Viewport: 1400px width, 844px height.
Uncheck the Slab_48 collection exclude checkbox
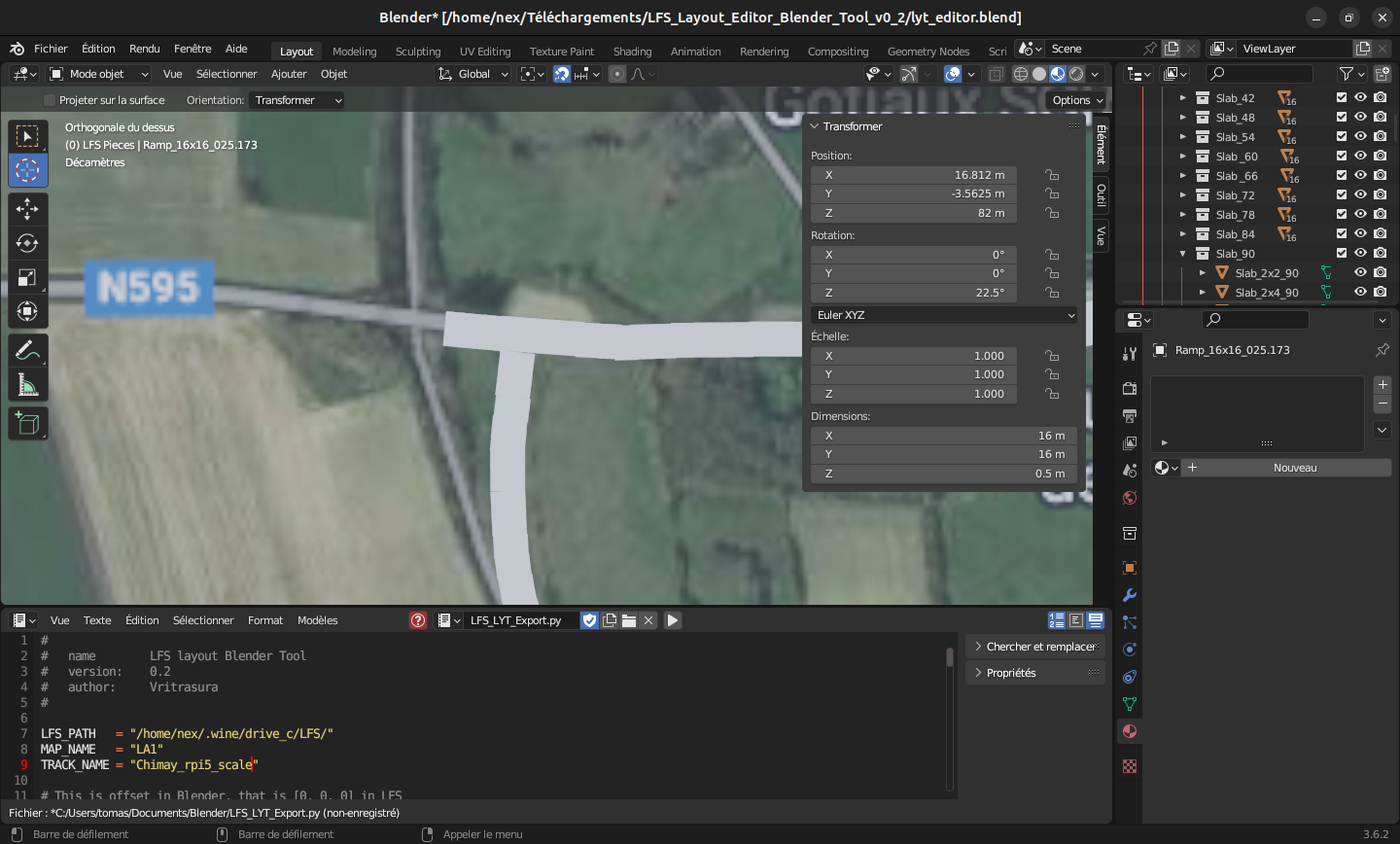coord(1342,117)
